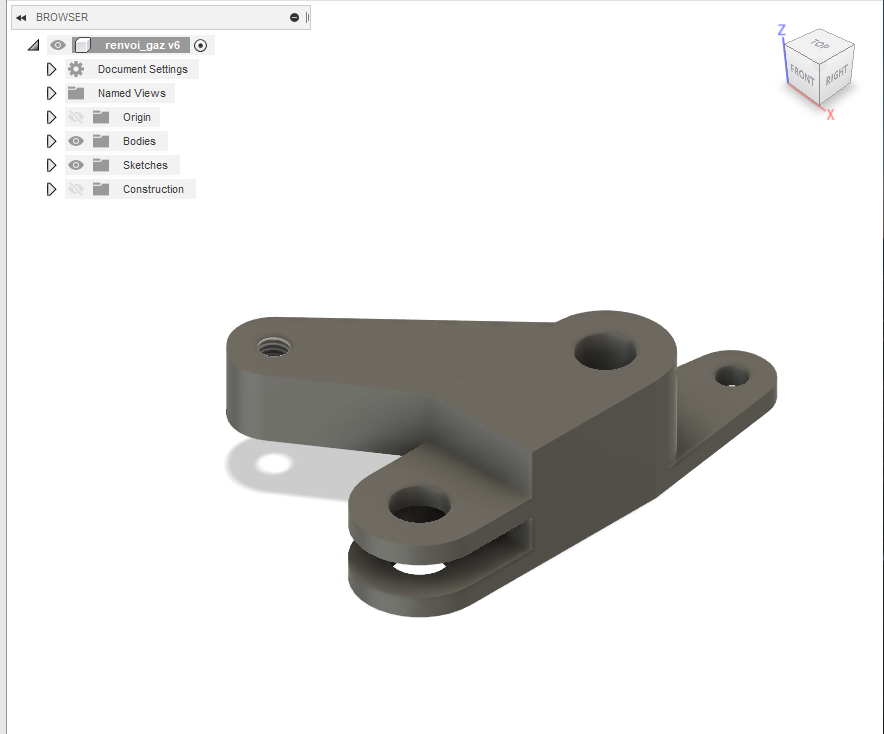Screen dimensions: 884x734
Task: Activate renvoi_gaz v6 component radio button
Action: click(x=201, y=45)
